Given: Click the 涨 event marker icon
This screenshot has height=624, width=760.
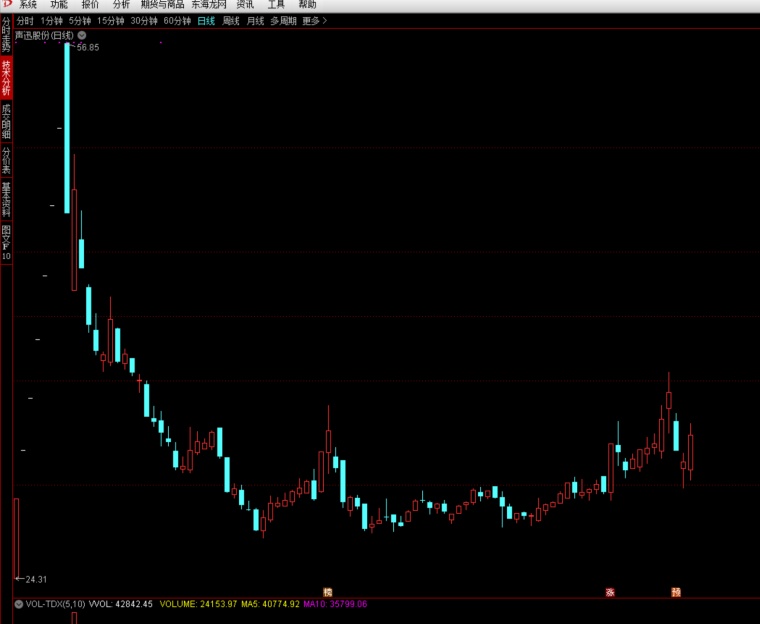Looking at the screenshot, I should pyautogui.click(x=610, y=592).
